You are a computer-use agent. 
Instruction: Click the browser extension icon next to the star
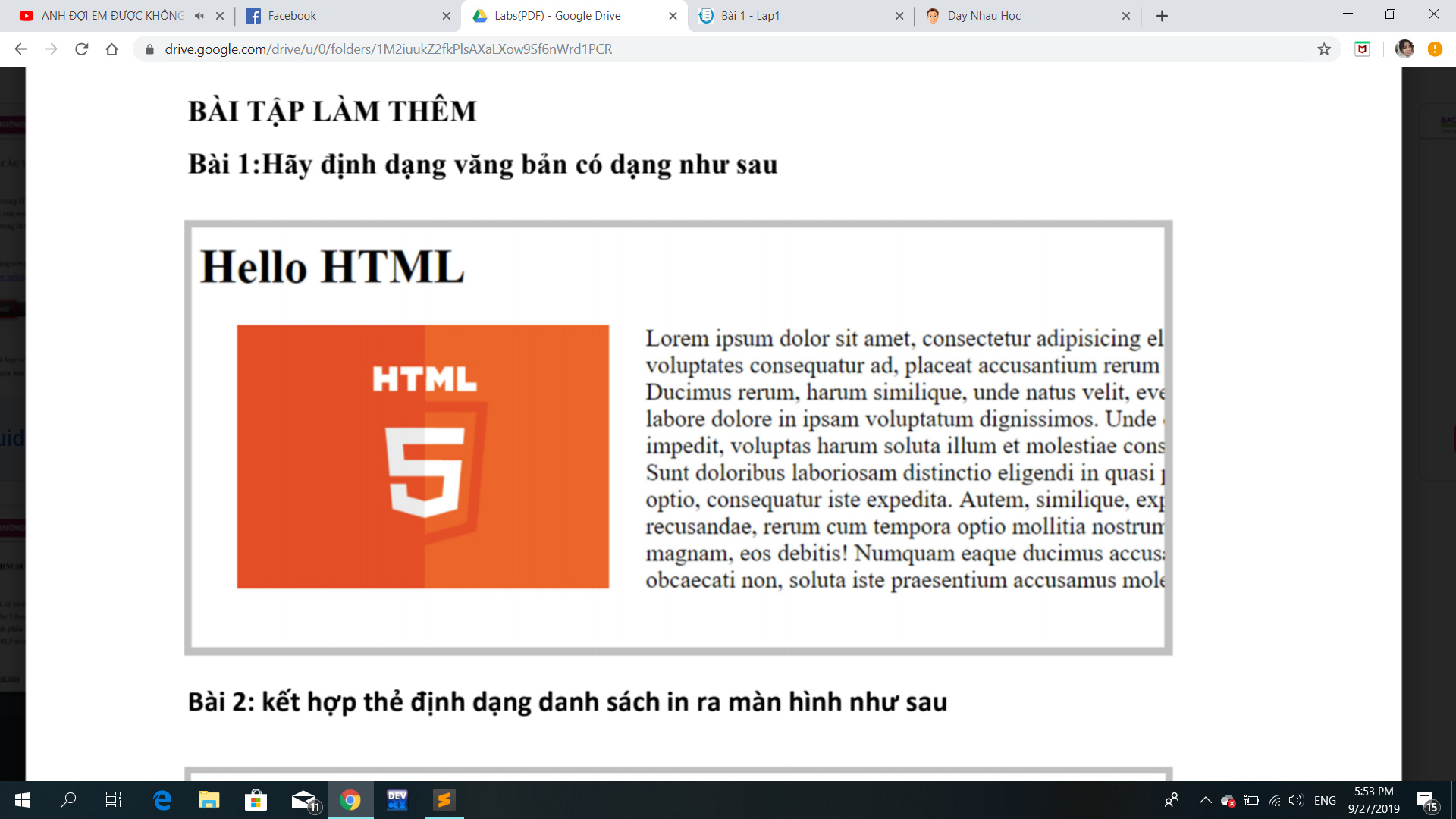[1363, 49]
